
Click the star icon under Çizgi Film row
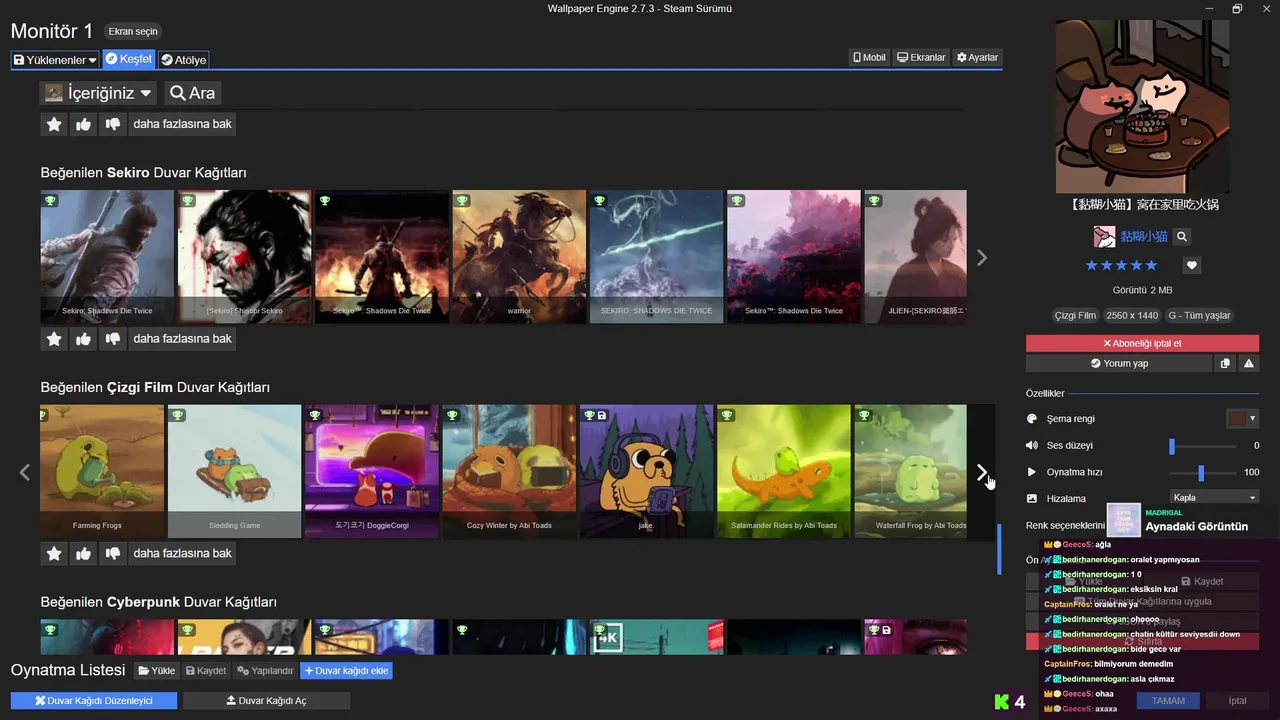(54, 553)
